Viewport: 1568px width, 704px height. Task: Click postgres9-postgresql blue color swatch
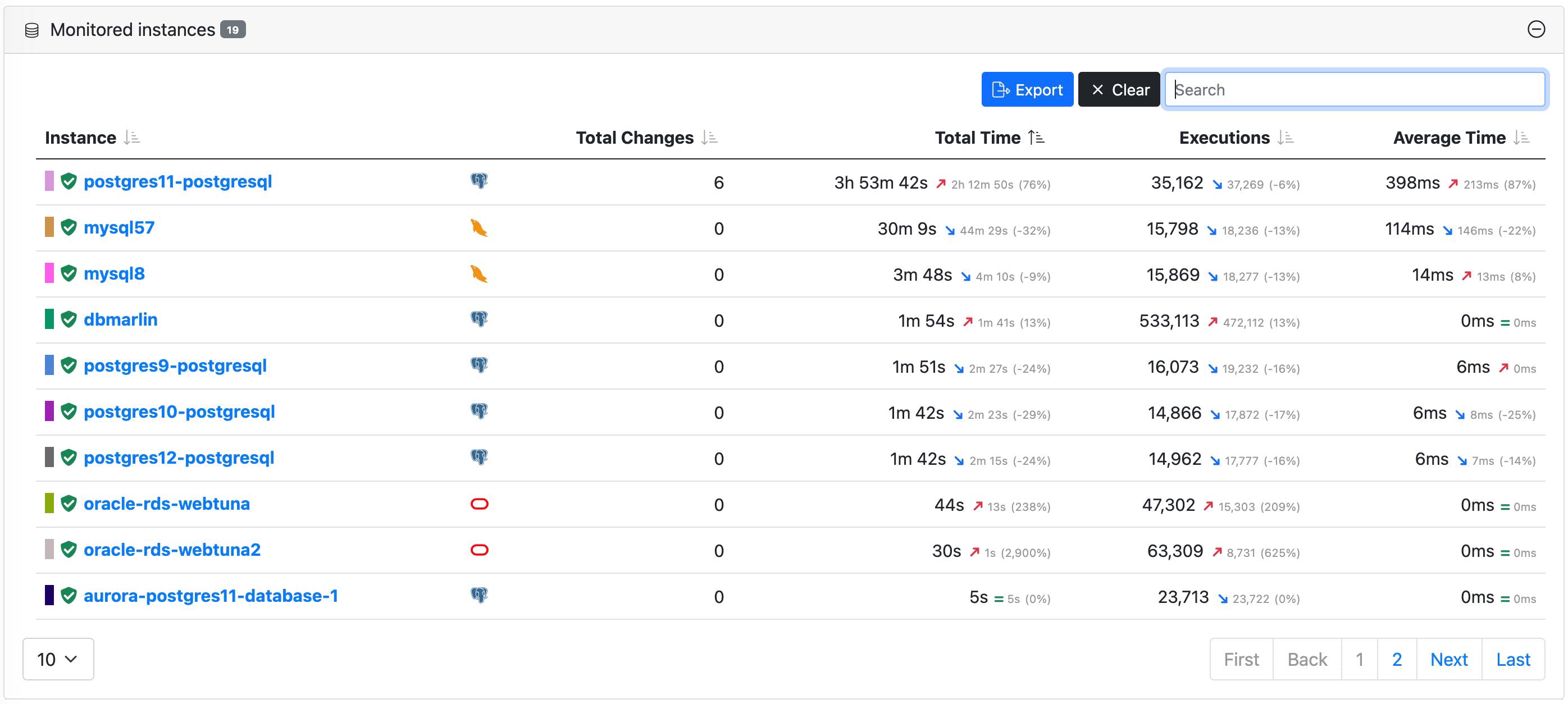(49, 365)
